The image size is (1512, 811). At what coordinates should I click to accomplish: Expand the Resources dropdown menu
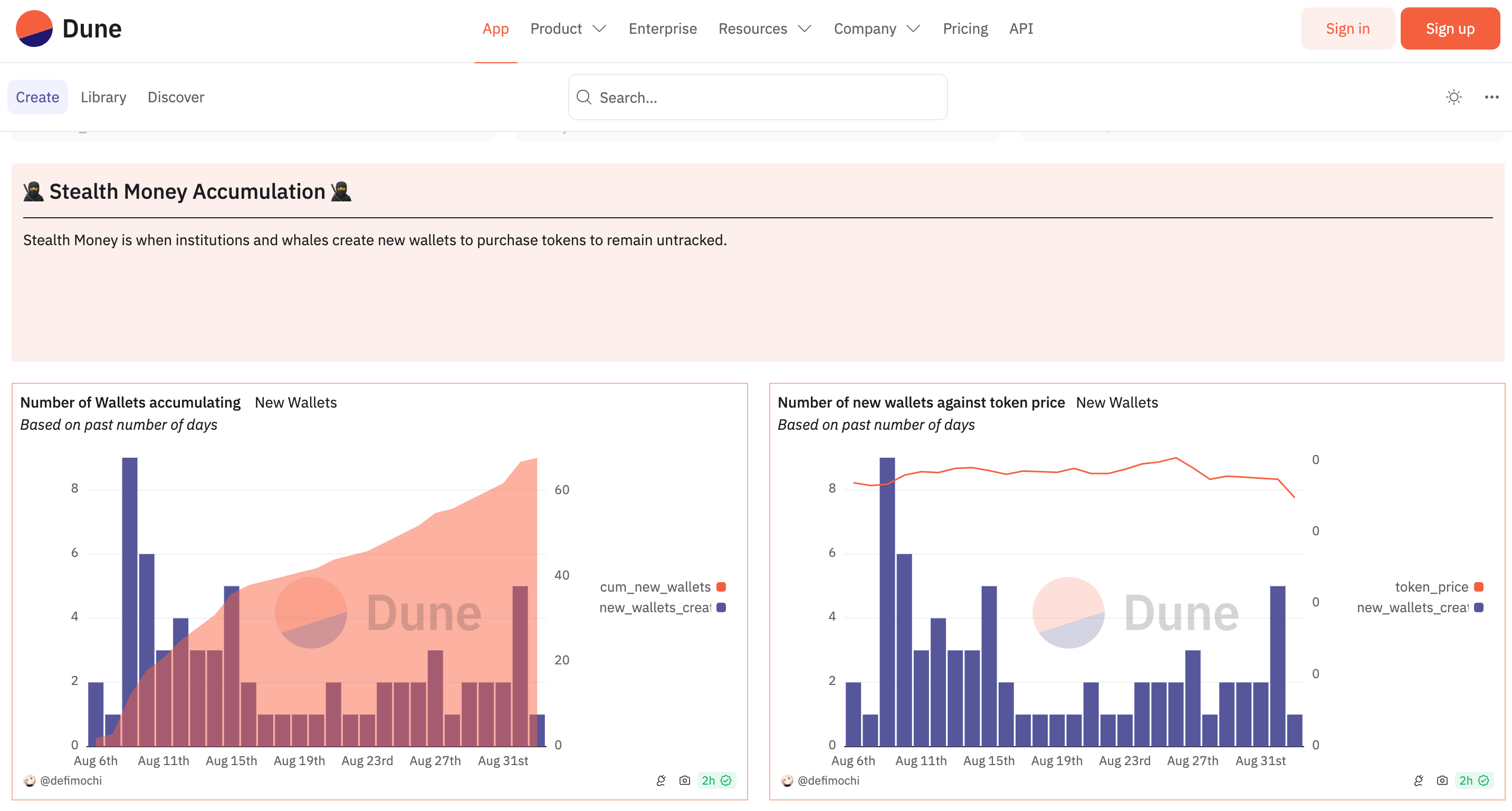pyautogui.click(x=765, y=28)
